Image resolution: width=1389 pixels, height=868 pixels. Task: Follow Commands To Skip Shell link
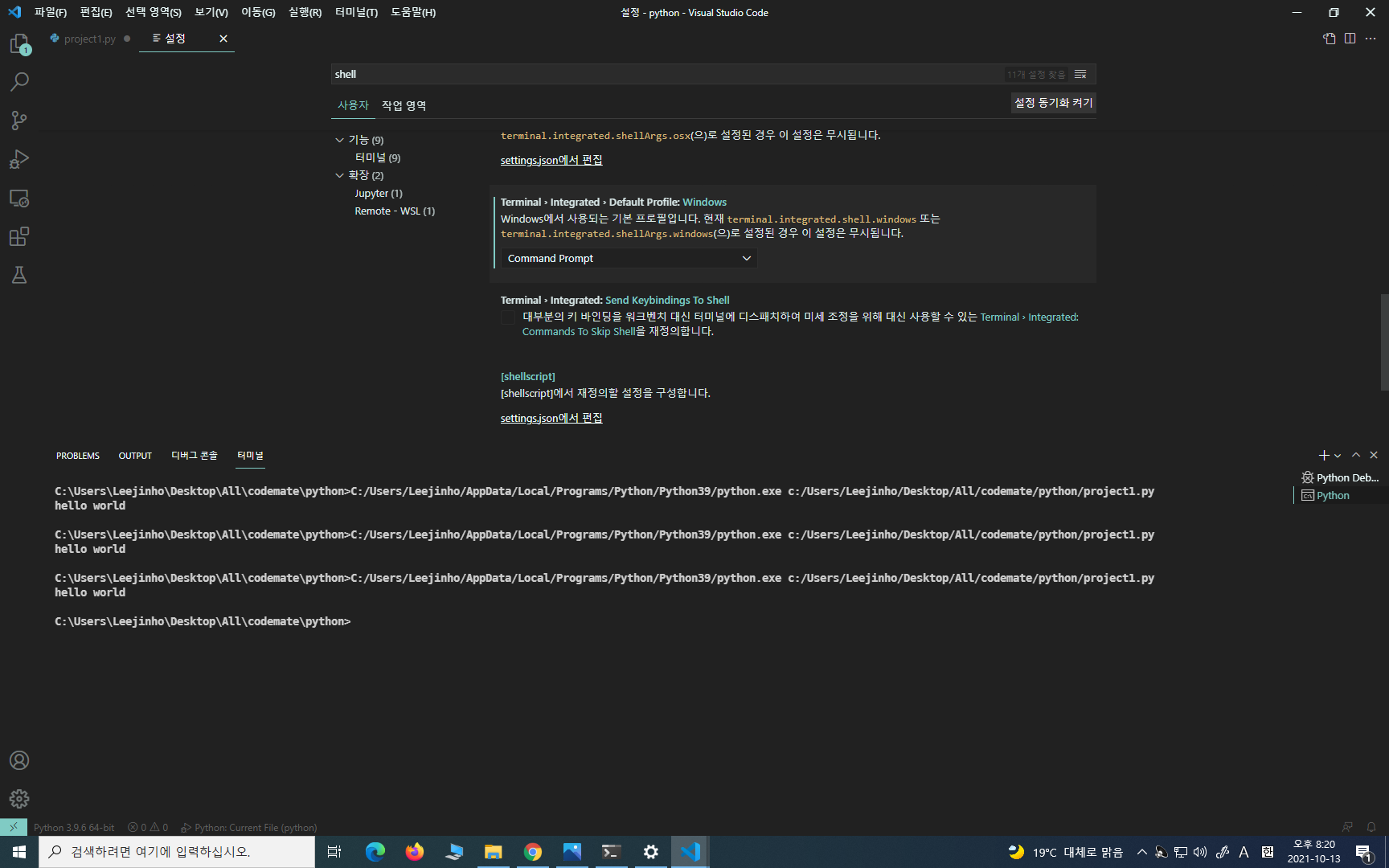579,331
